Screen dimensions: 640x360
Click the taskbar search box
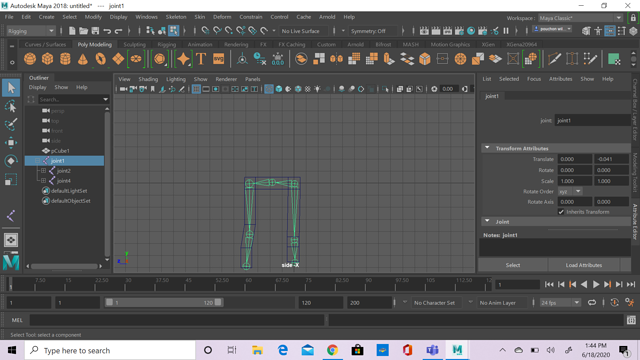pos(110,350)
